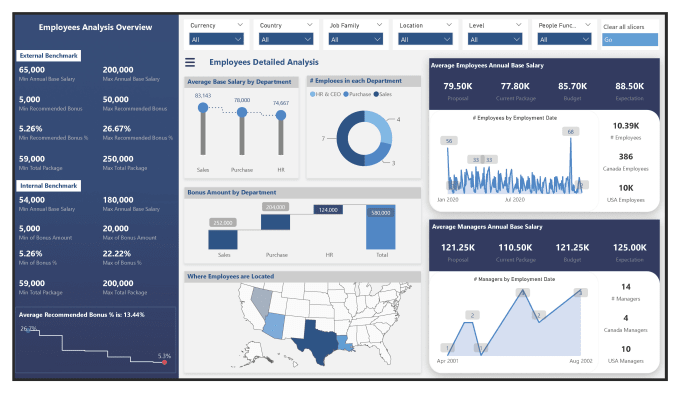Click the 250,000 Max Total Package value
The height and width of the screenshot is (393, 680).
118,159
